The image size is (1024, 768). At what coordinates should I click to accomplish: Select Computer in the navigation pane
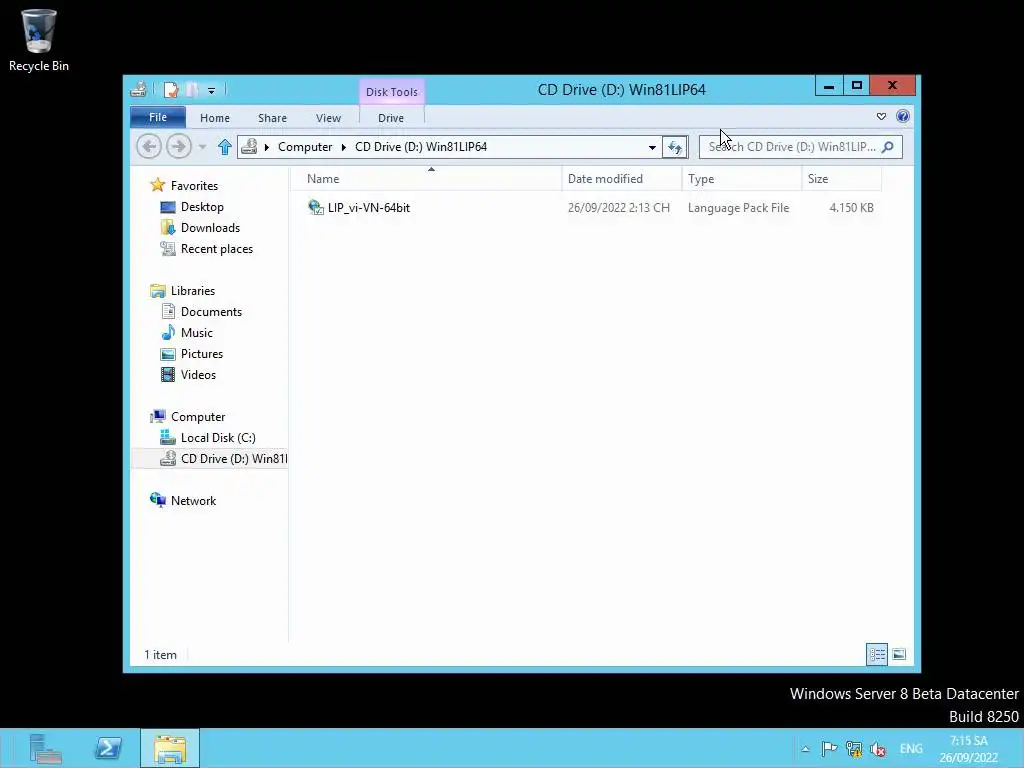(198, 417)
